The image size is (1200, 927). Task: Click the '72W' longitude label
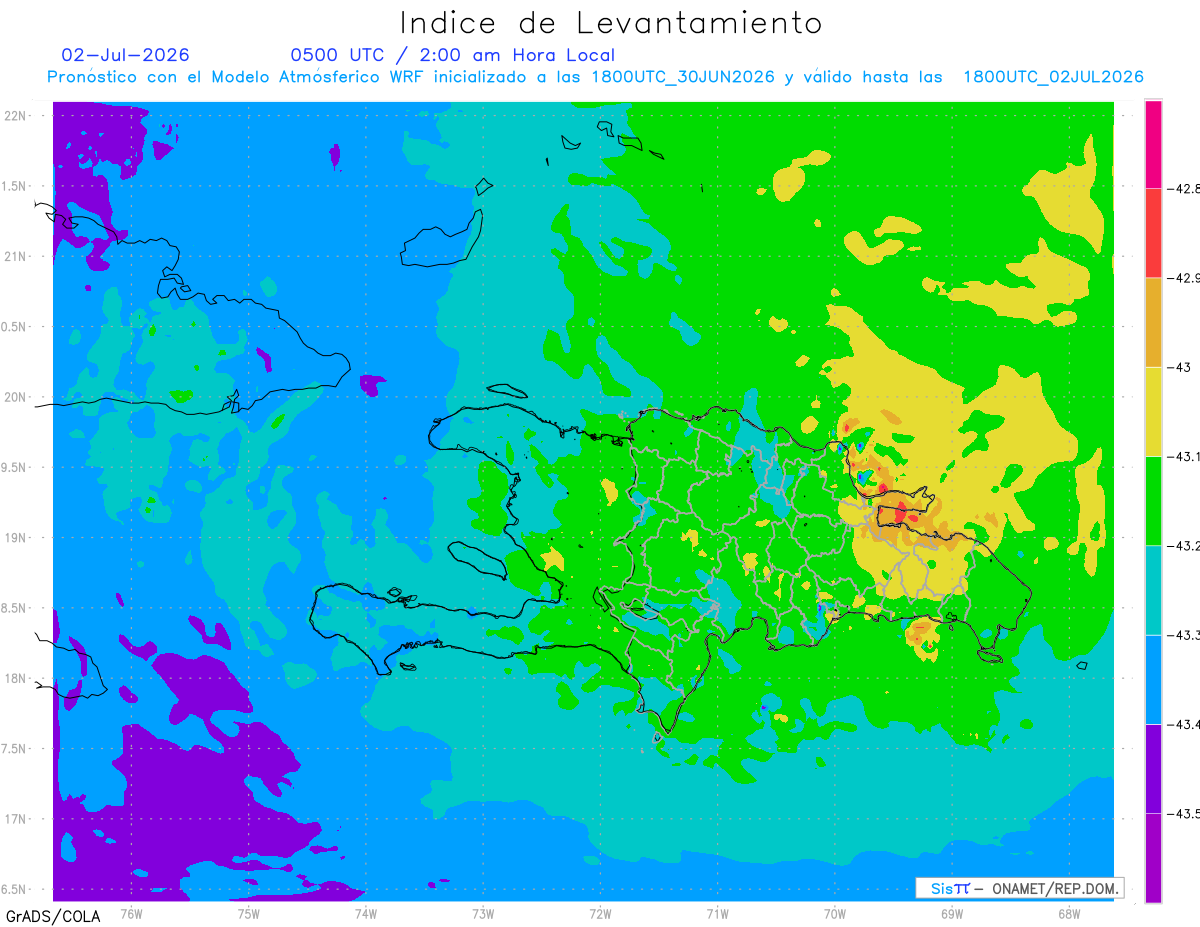click(x=600, y=913)
